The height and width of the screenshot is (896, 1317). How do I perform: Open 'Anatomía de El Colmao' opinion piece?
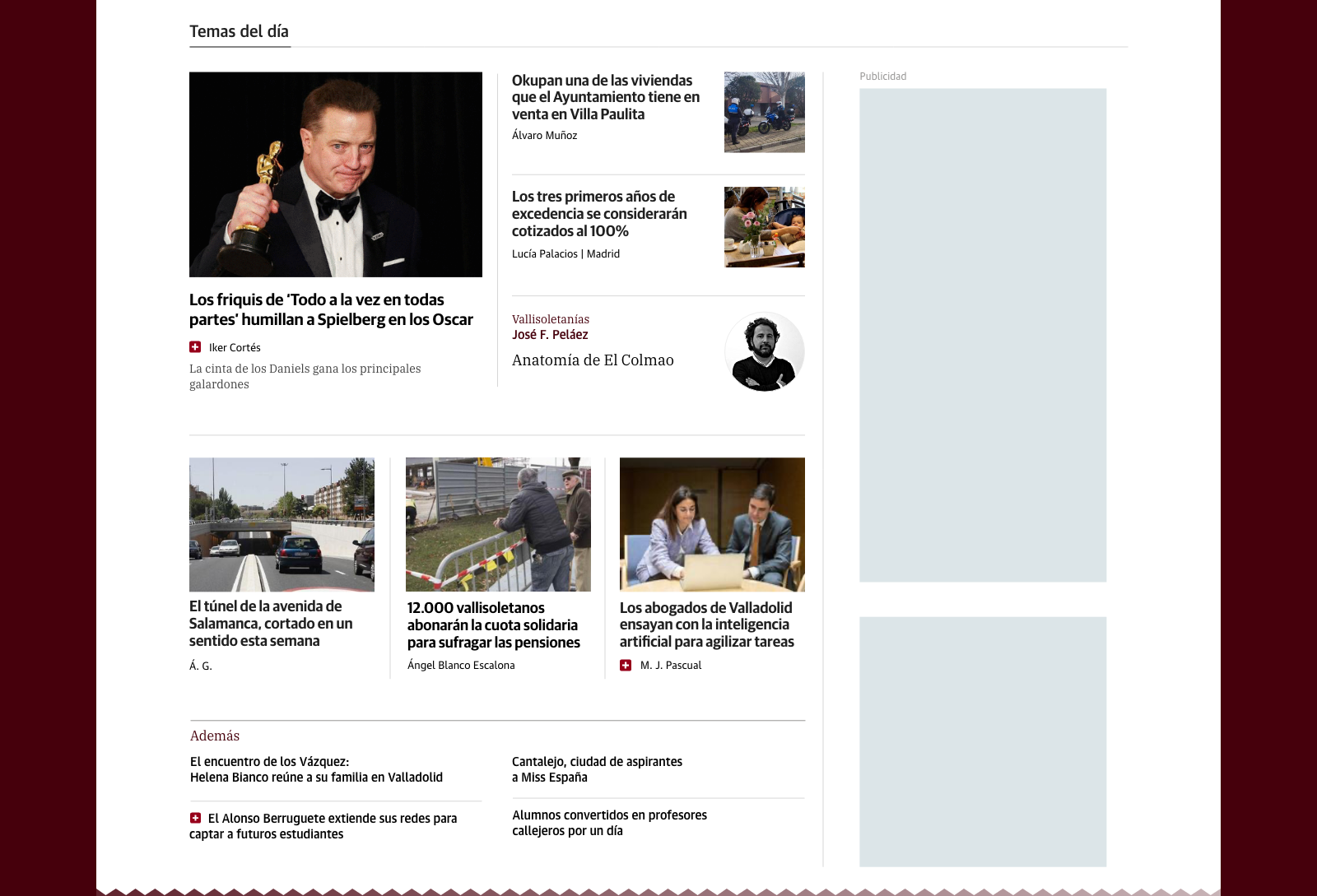click(593, 360)
